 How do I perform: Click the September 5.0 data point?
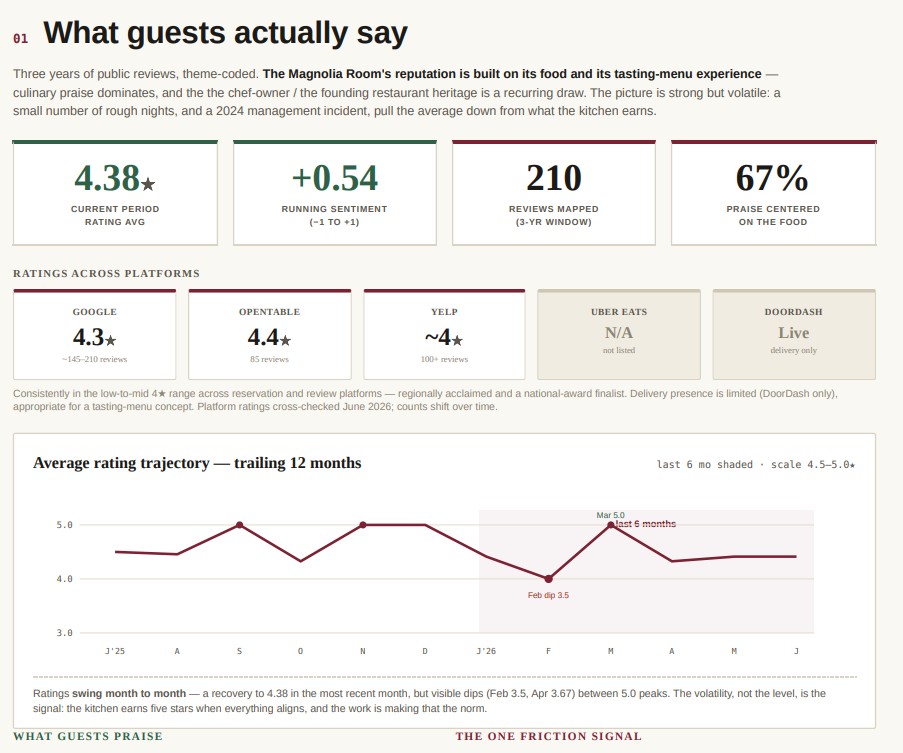pyautogui.click(x=240, y=525)
